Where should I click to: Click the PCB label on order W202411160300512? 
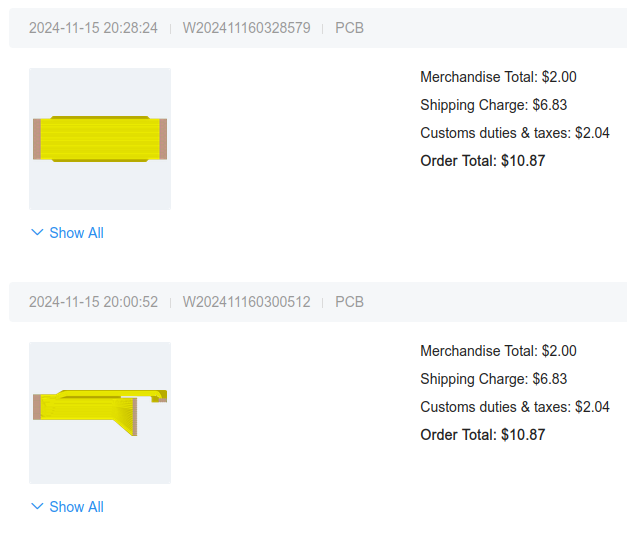[349, 302]
